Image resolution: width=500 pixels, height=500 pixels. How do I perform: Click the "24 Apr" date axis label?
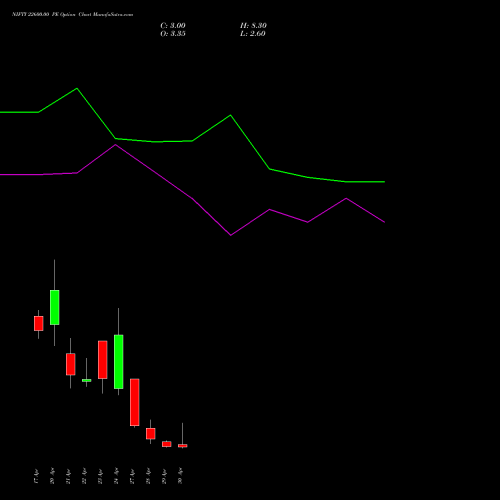point(116,476)
